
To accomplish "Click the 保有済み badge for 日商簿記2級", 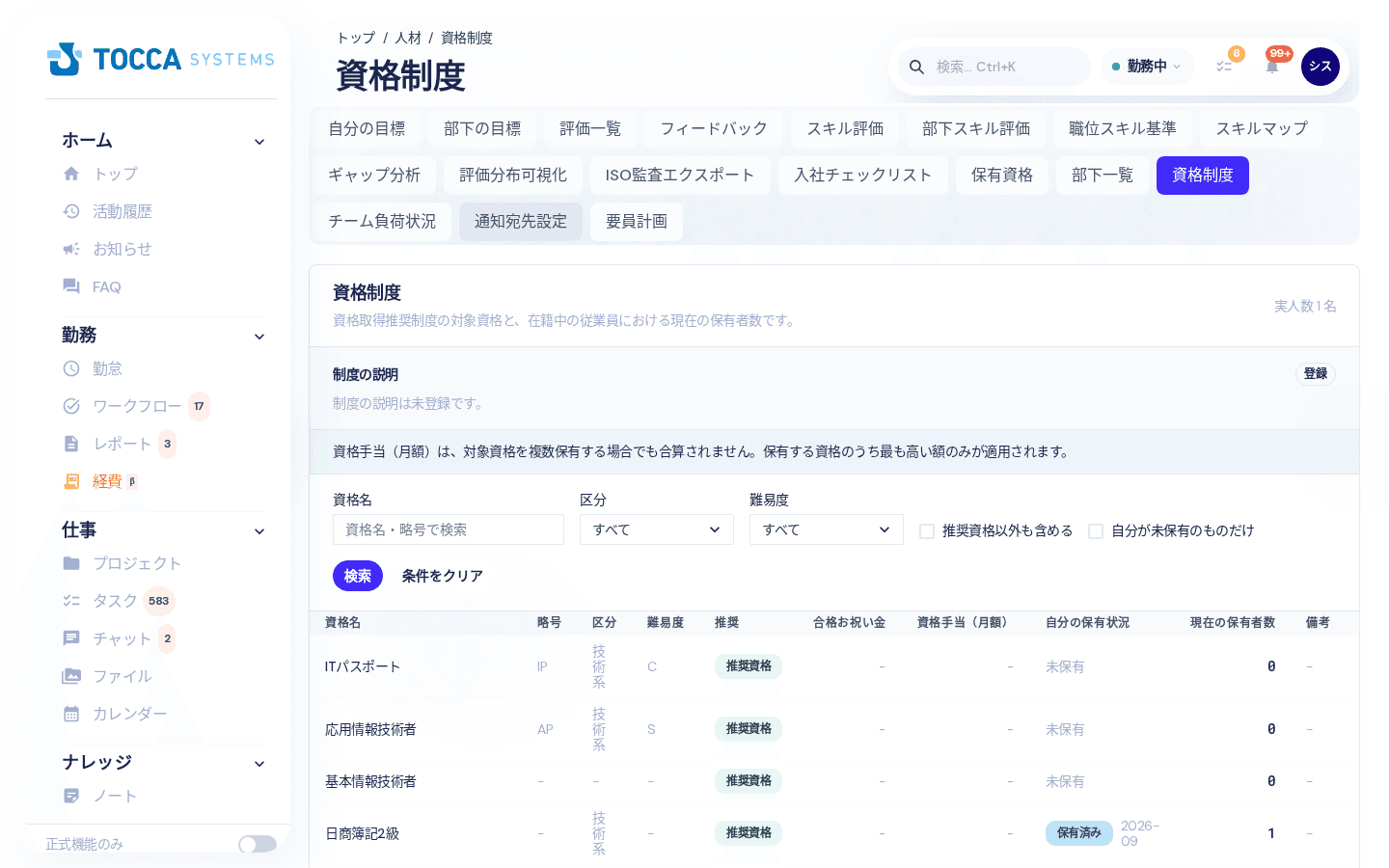I will [1078, 833].
